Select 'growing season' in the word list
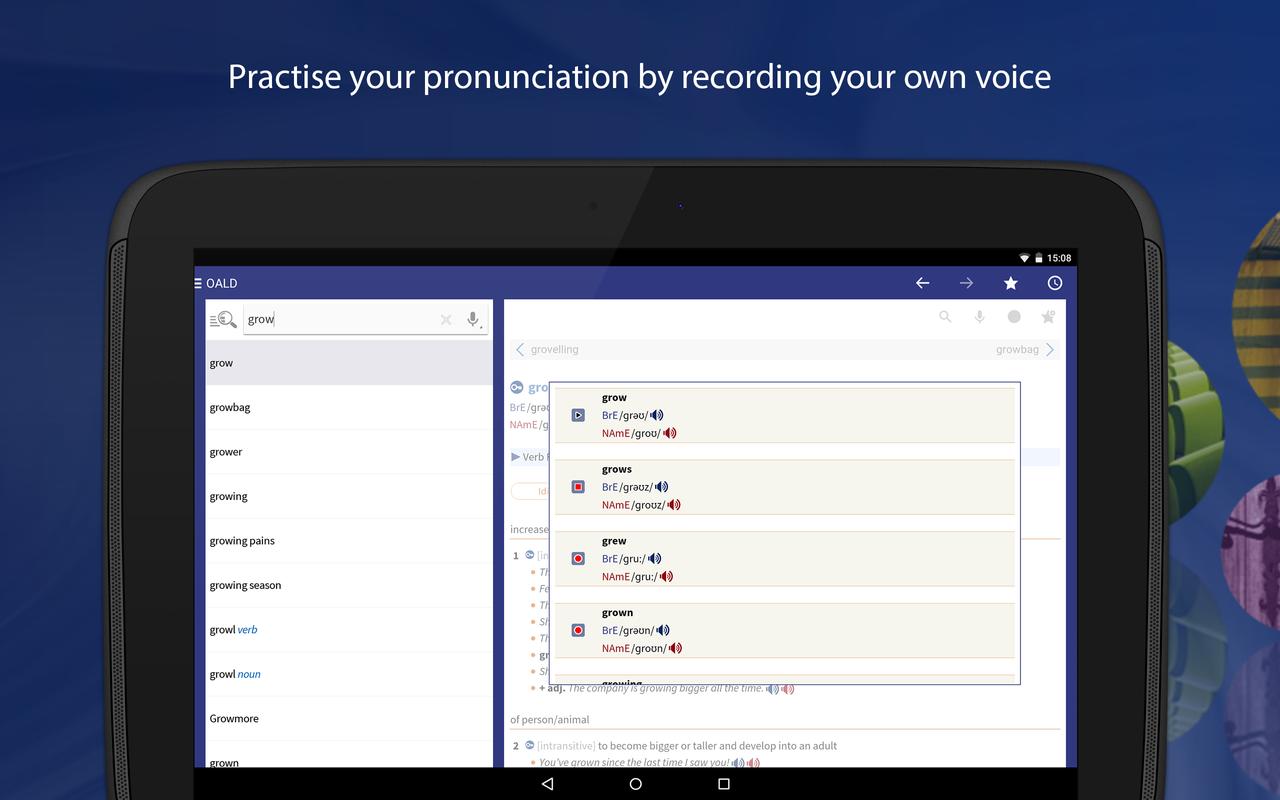Screen dimensions: 1280x800 (349, 585)
